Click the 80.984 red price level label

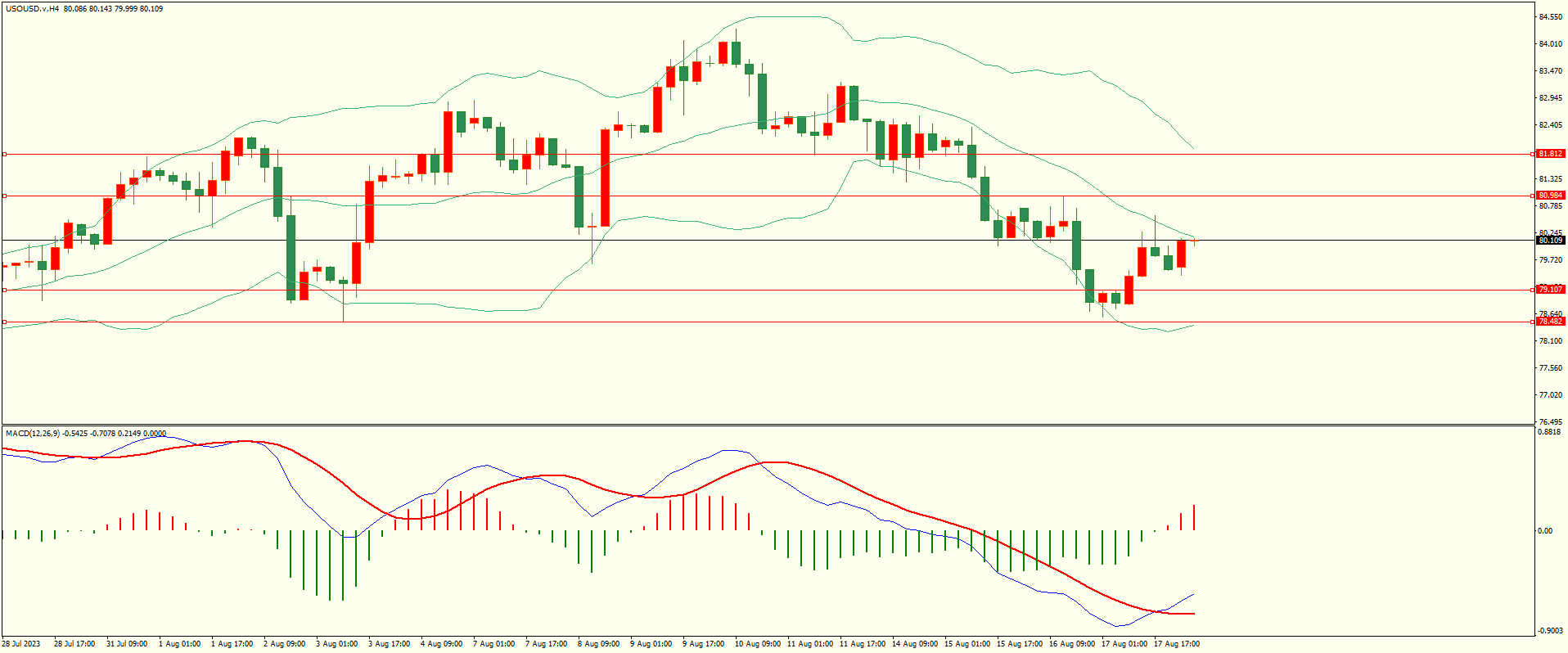1550,196
